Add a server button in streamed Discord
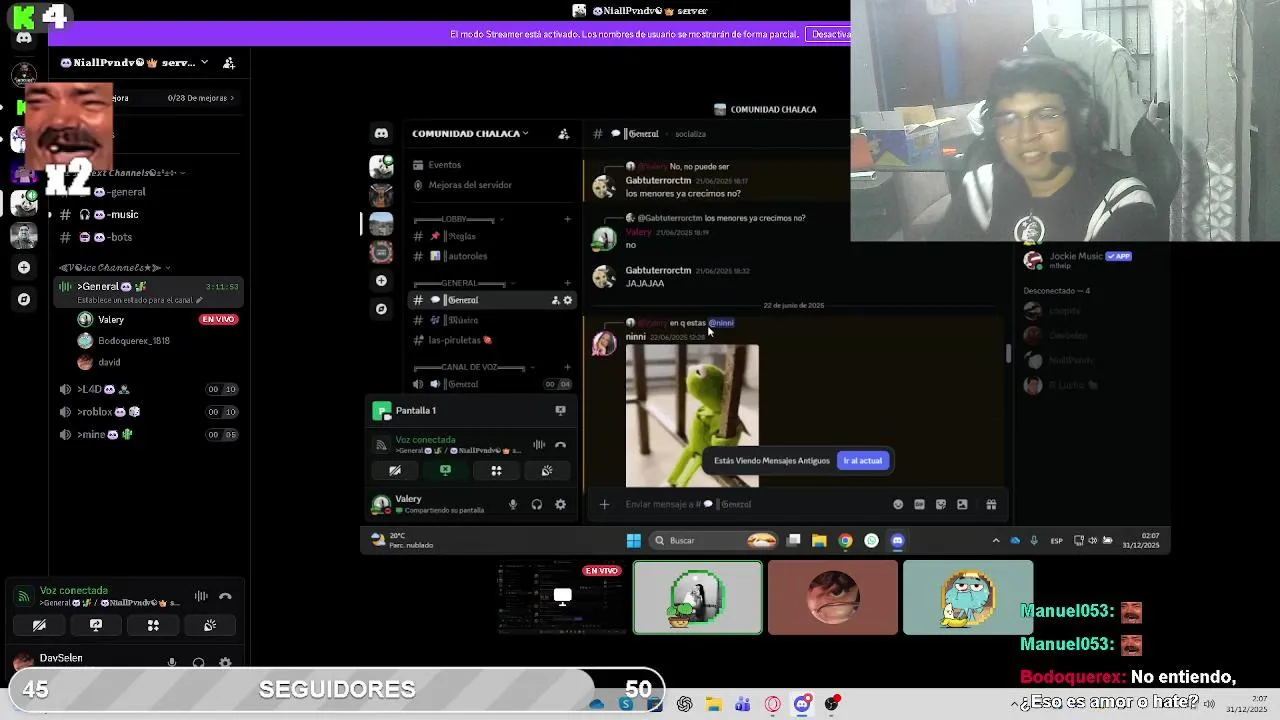Screen dimensions: 1280x720 tap(381, 281)
